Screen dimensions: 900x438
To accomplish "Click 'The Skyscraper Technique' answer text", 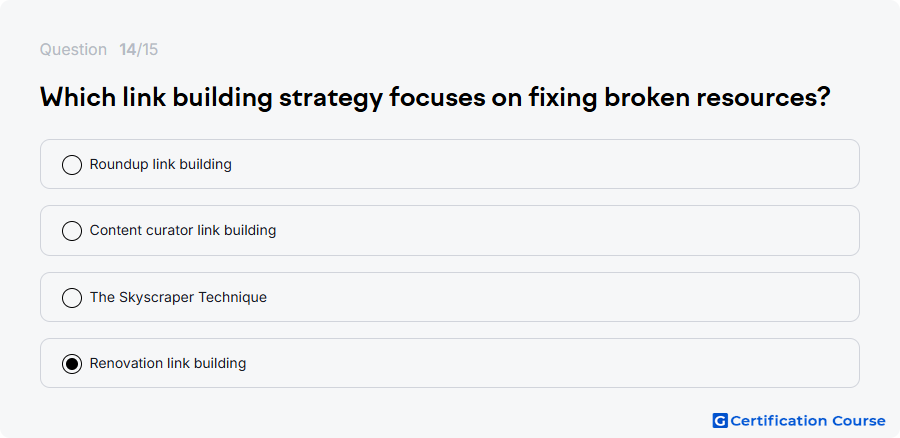I will pos(179,297).
